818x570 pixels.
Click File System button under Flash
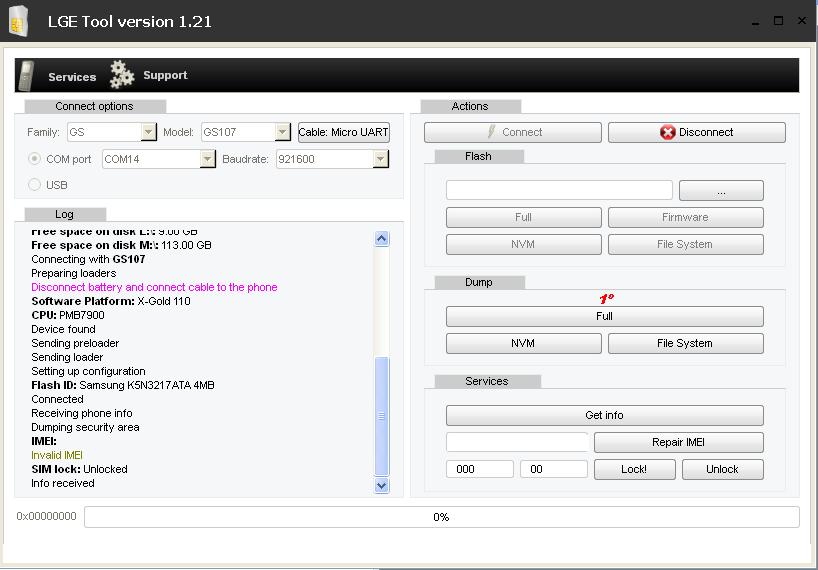click(x=685, y=245)
